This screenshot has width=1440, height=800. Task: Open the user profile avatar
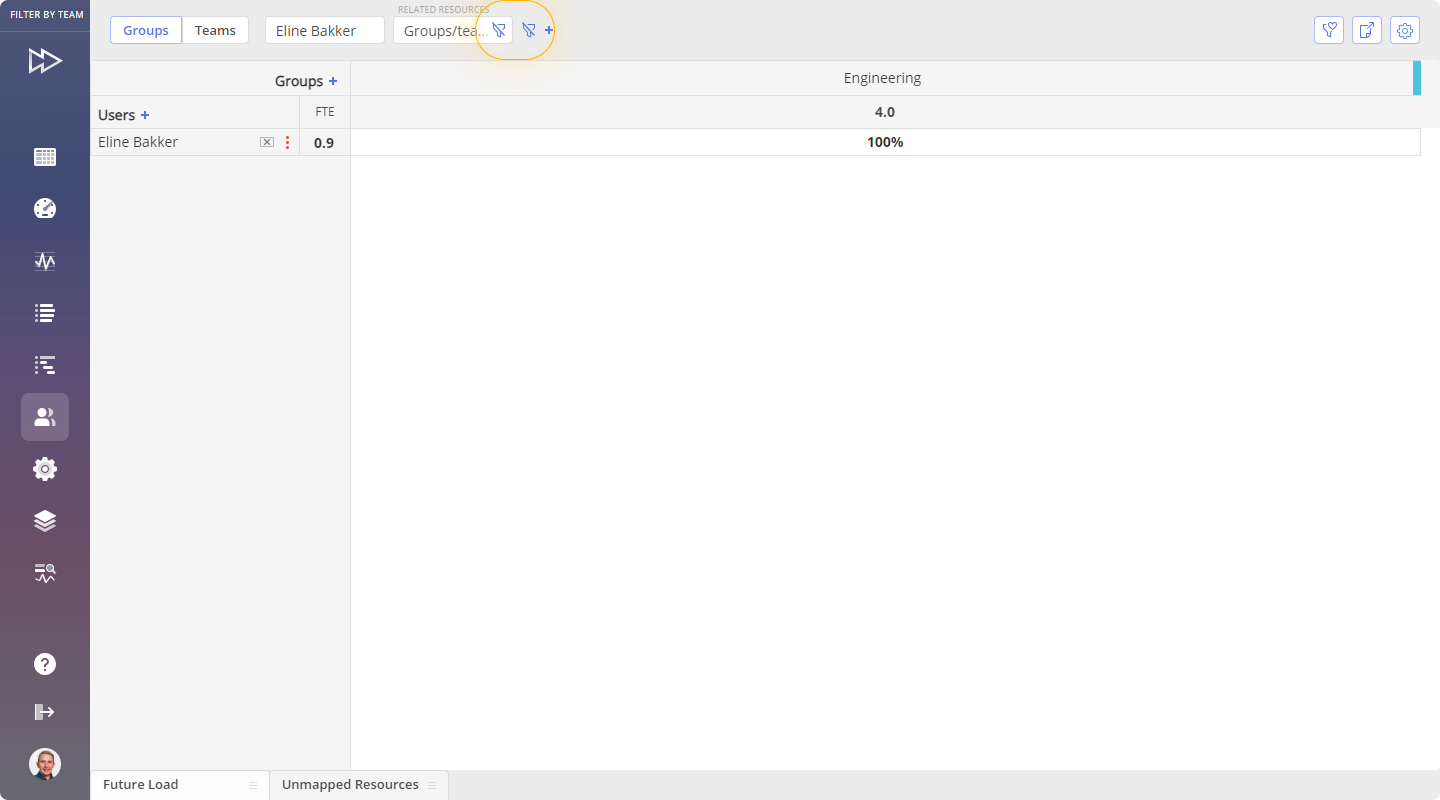pos(45,764)
